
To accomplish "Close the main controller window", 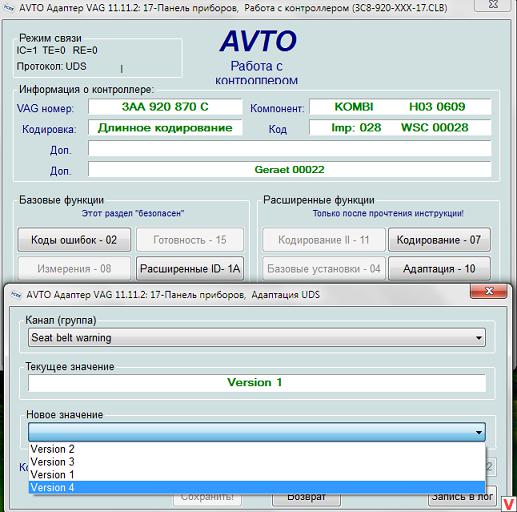I will point(492,5).
